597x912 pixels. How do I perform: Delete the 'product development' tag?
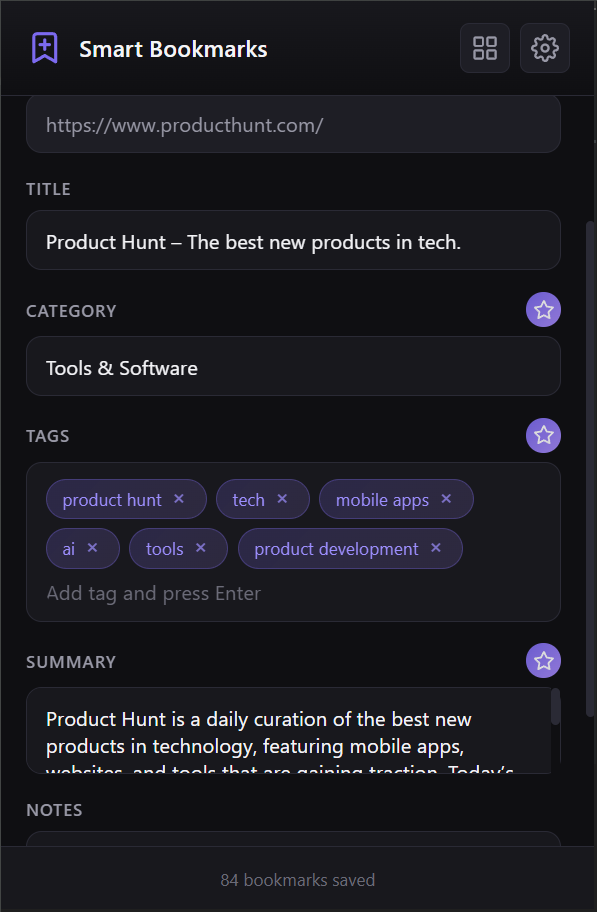[x=435, y=548]
